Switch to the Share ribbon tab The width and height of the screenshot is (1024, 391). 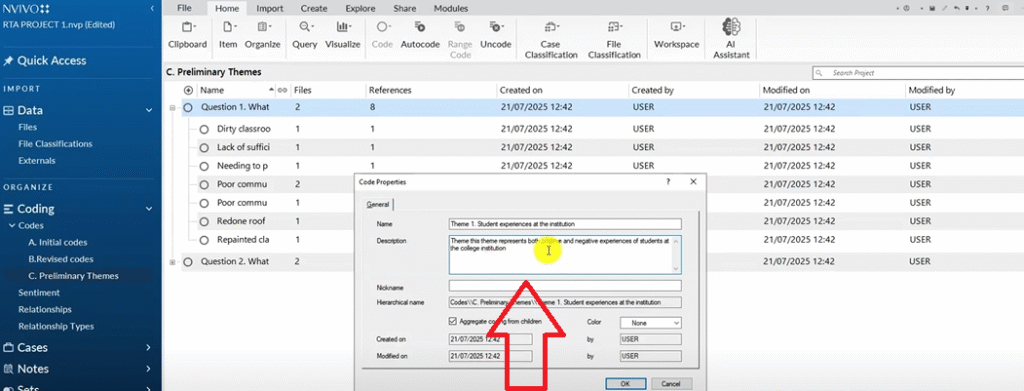click(405, 8)
